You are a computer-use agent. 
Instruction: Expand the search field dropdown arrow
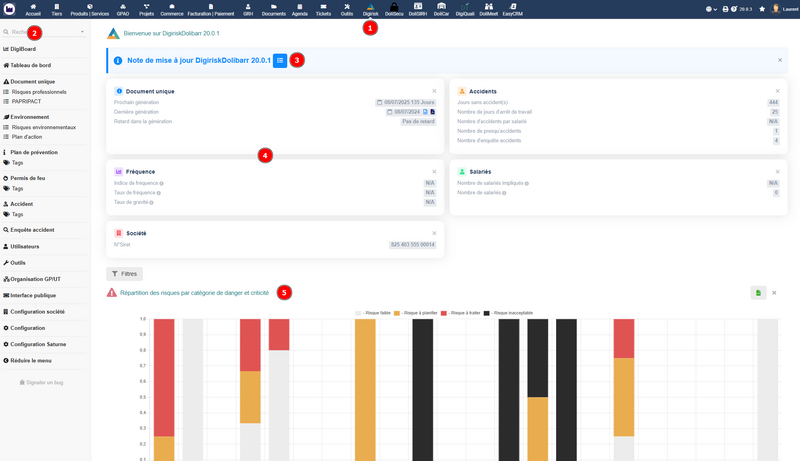(x=82, y=32)
